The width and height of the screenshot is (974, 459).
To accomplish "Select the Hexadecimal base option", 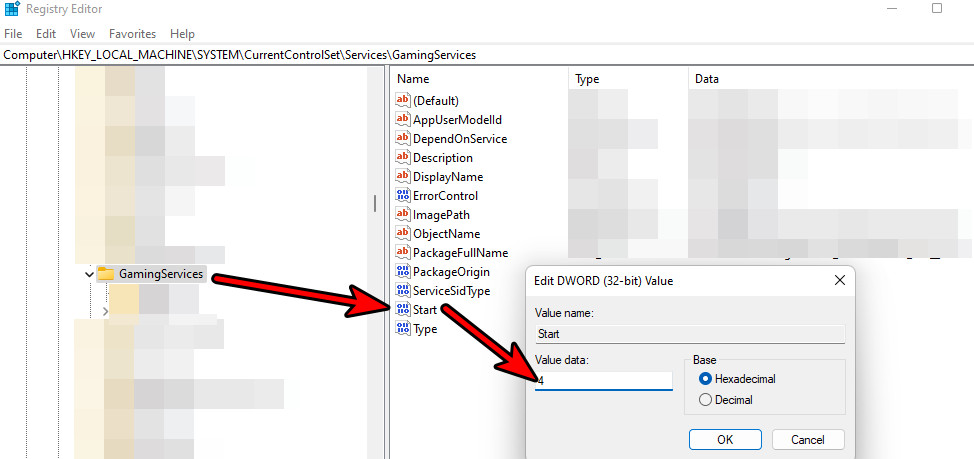I will pos(737,378).
